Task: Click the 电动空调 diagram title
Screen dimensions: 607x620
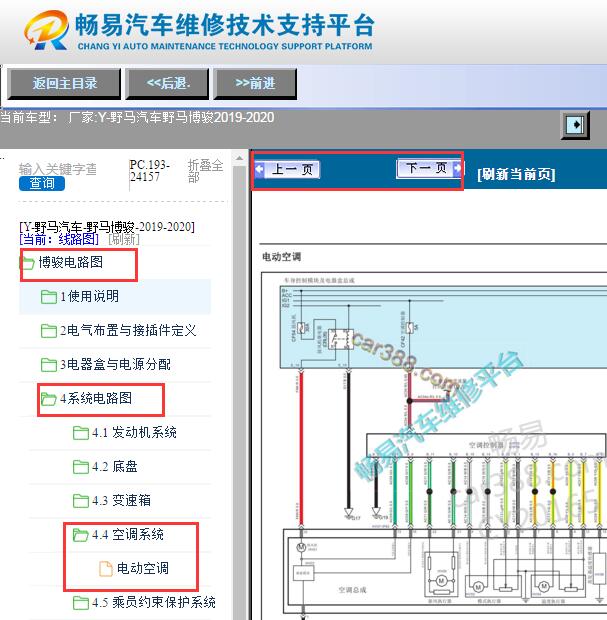Action: 282,257
